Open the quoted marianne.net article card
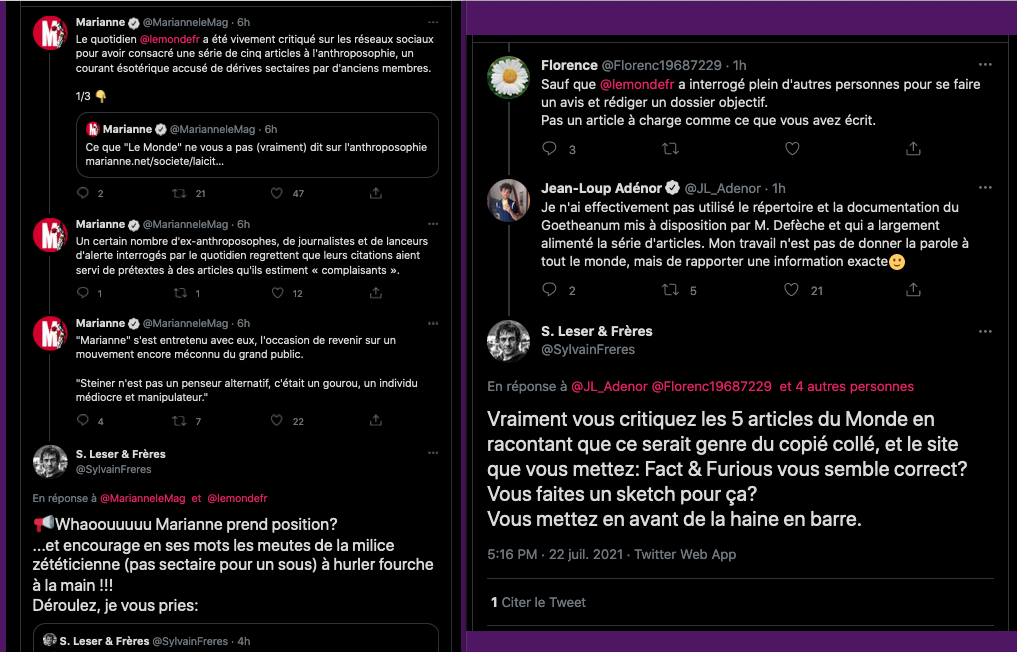This screenshot has width=1017, height=652. pos(257,145)
